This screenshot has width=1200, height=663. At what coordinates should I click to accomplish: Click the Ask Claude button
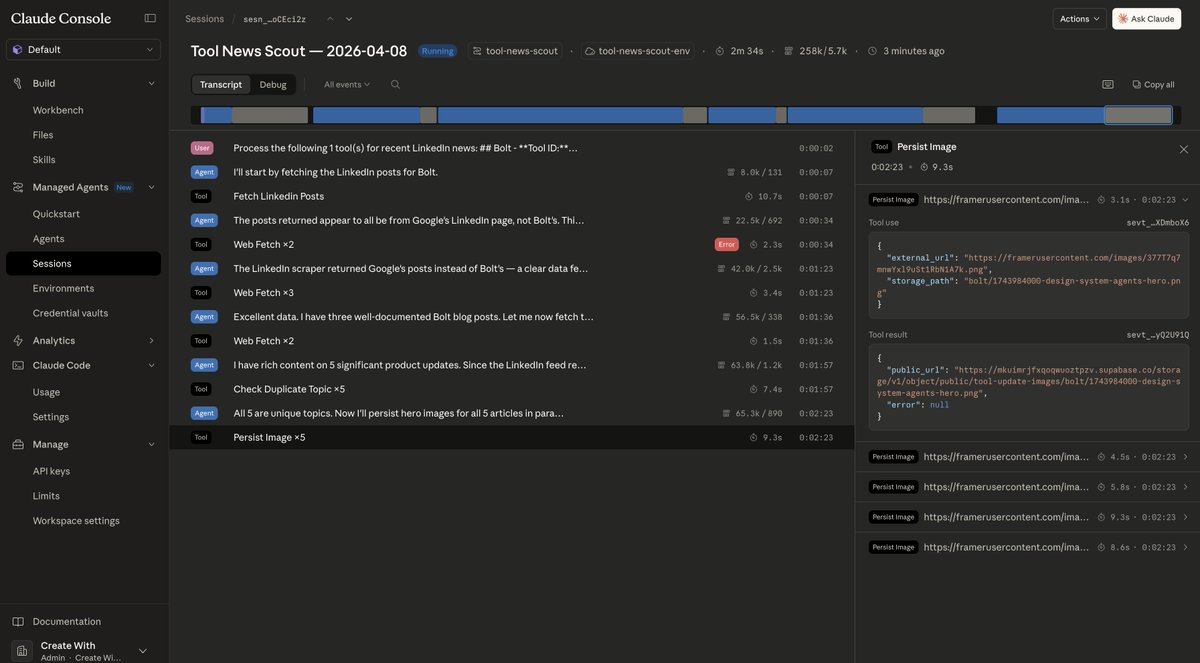(x=1146, y=19)
